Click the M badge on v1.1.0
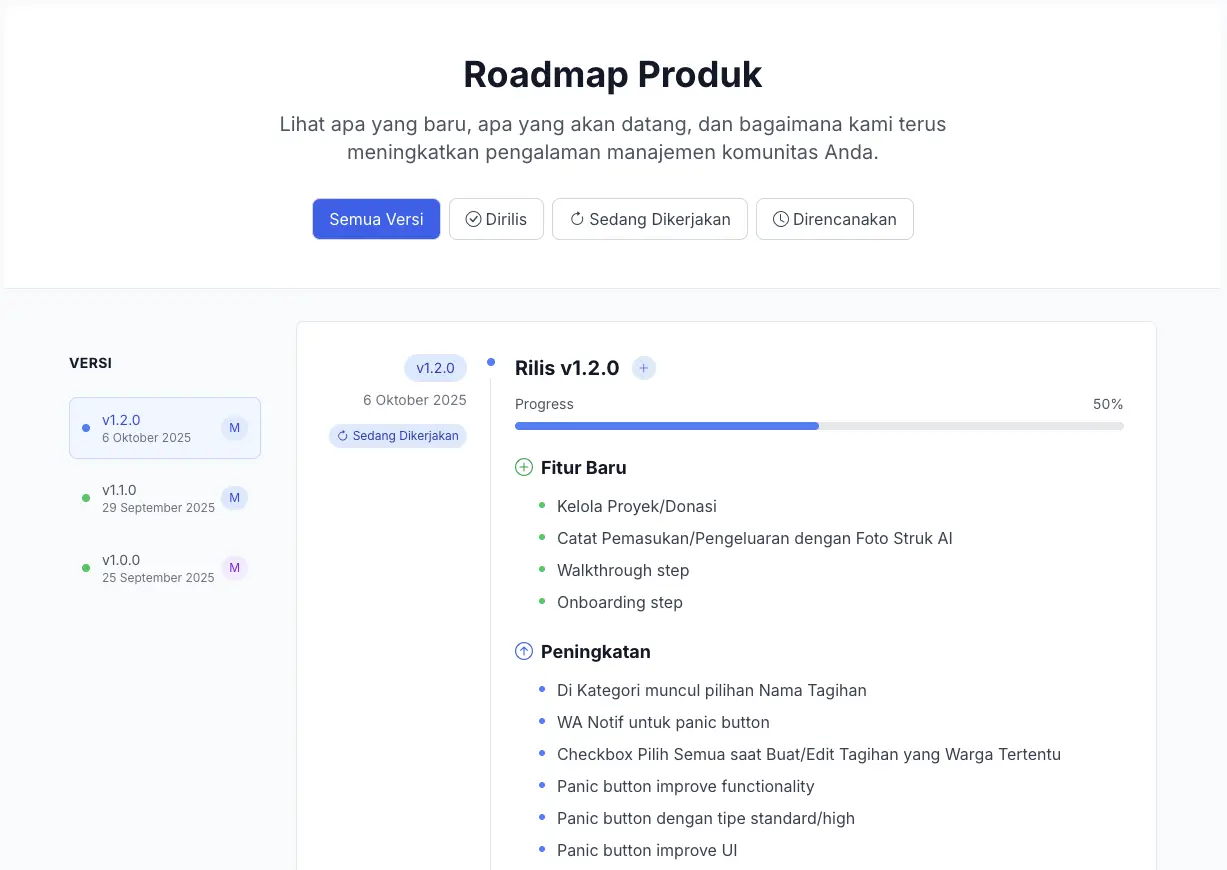The image size is (1227, 870). 234,498
